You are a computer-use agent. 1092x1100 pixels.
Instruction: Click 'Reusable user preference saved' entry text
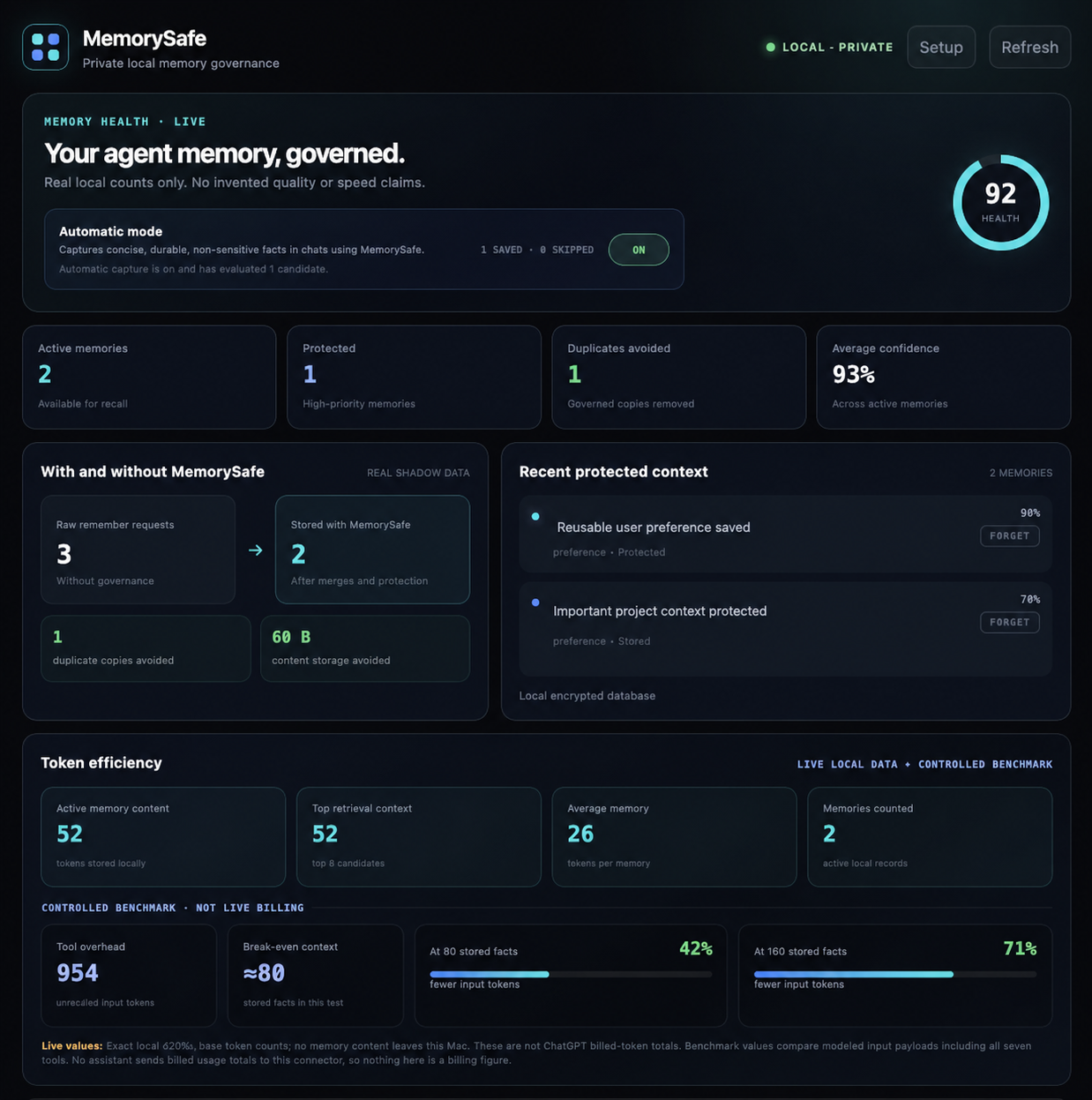coord(654,528)
